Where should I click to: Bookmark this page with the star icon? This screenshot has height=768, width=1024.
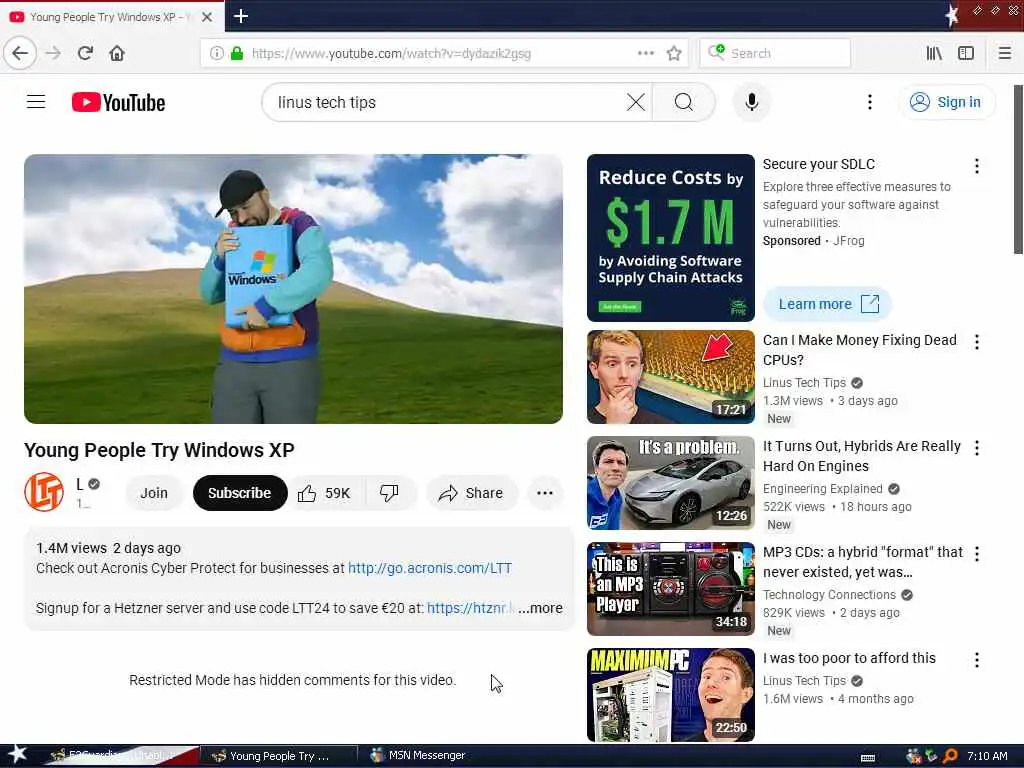pyautogui.click(x=674, y=54)
